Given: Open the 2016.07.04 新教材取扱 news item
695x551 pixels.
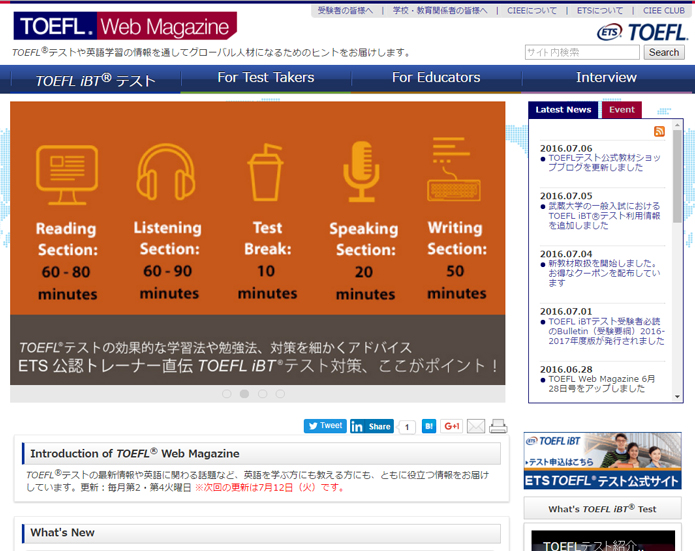Looking at the screenshot, I should tap(604, 273).
